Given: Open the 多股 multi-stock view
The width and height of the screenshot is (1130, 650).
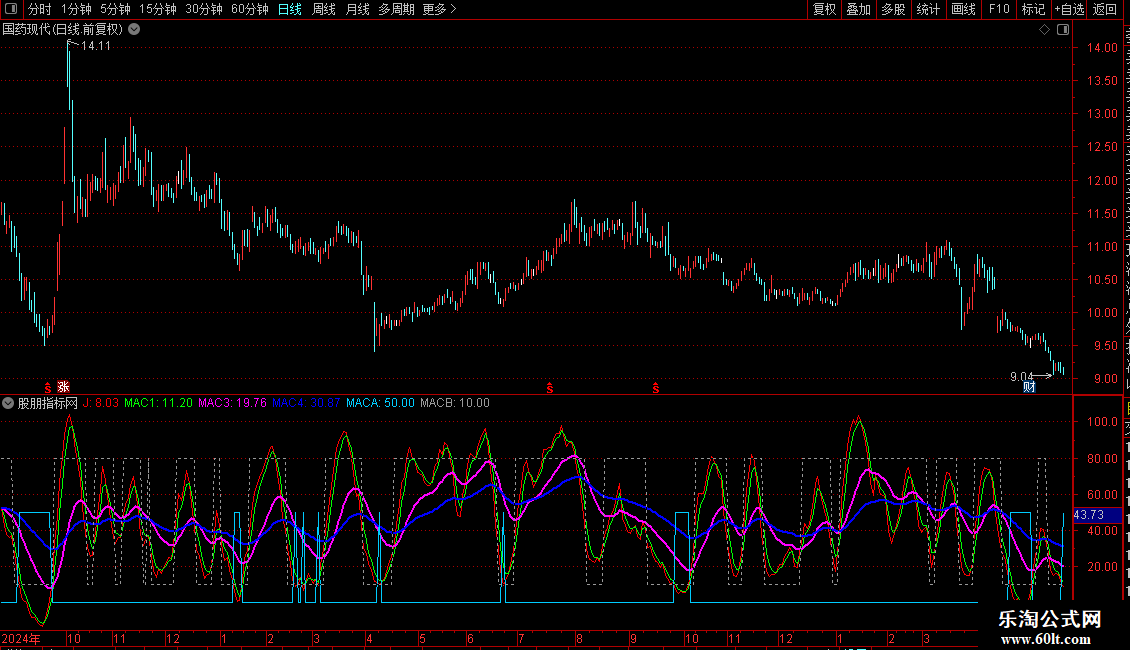Looking at the screenshot, I should pos(894,9).
